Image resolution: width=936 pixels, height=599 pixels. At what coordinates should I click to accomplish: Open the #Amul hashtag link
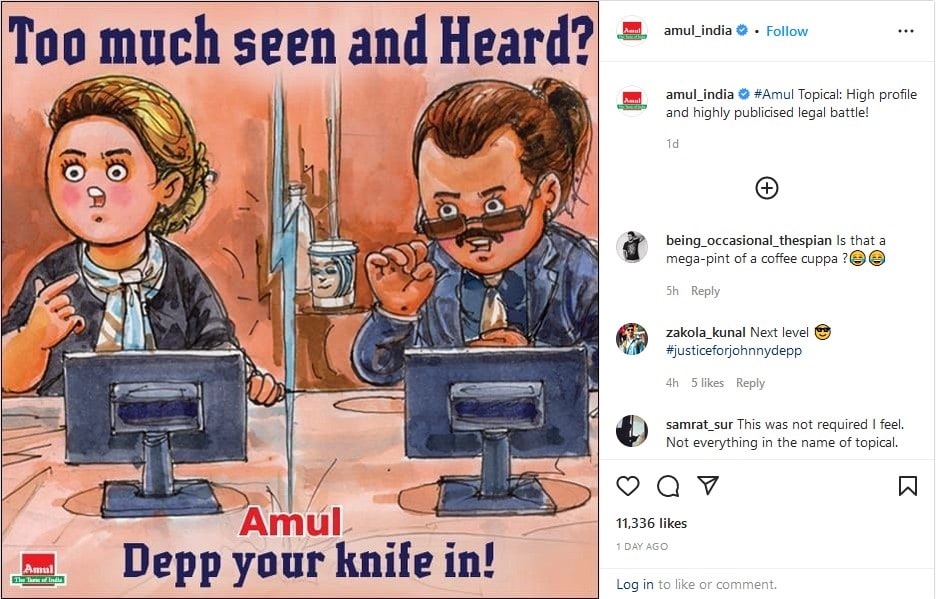(774, 94)
